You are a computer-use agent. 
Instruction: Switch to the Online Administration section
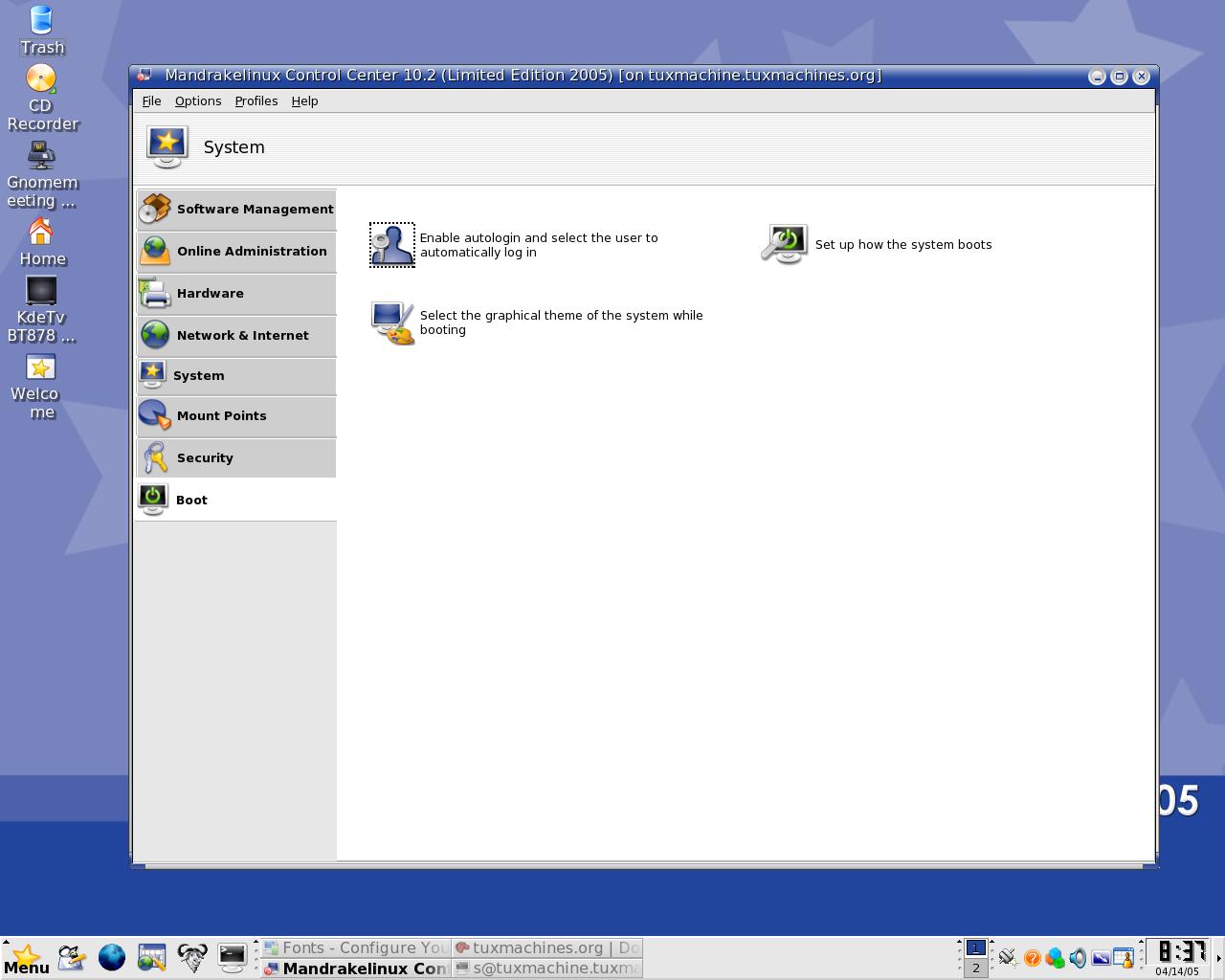[235, 251]
